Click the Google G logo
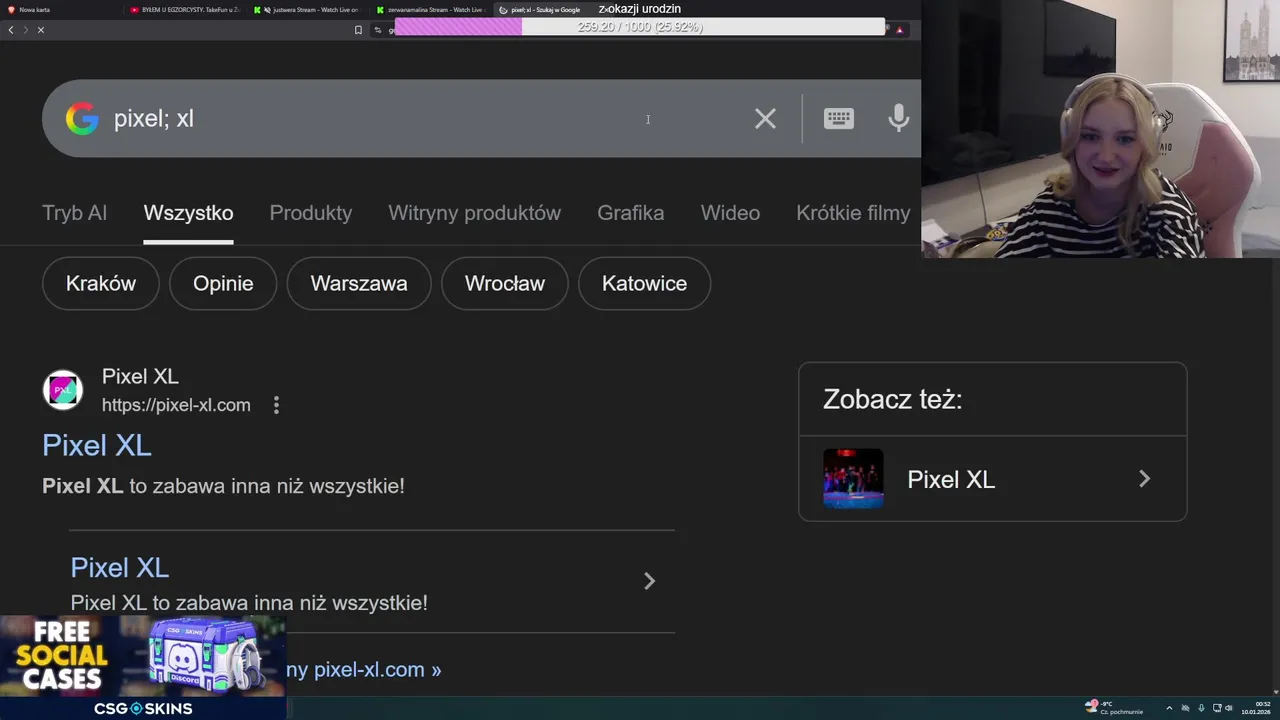1280x720 pixels. (x=82, y=119)
